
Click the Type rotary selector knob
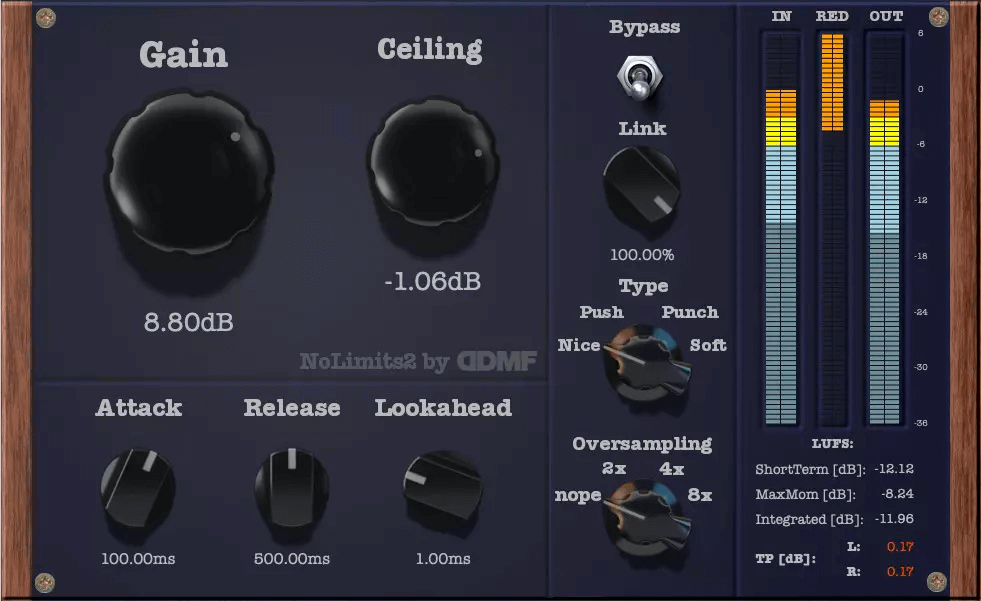coord(644,366)
